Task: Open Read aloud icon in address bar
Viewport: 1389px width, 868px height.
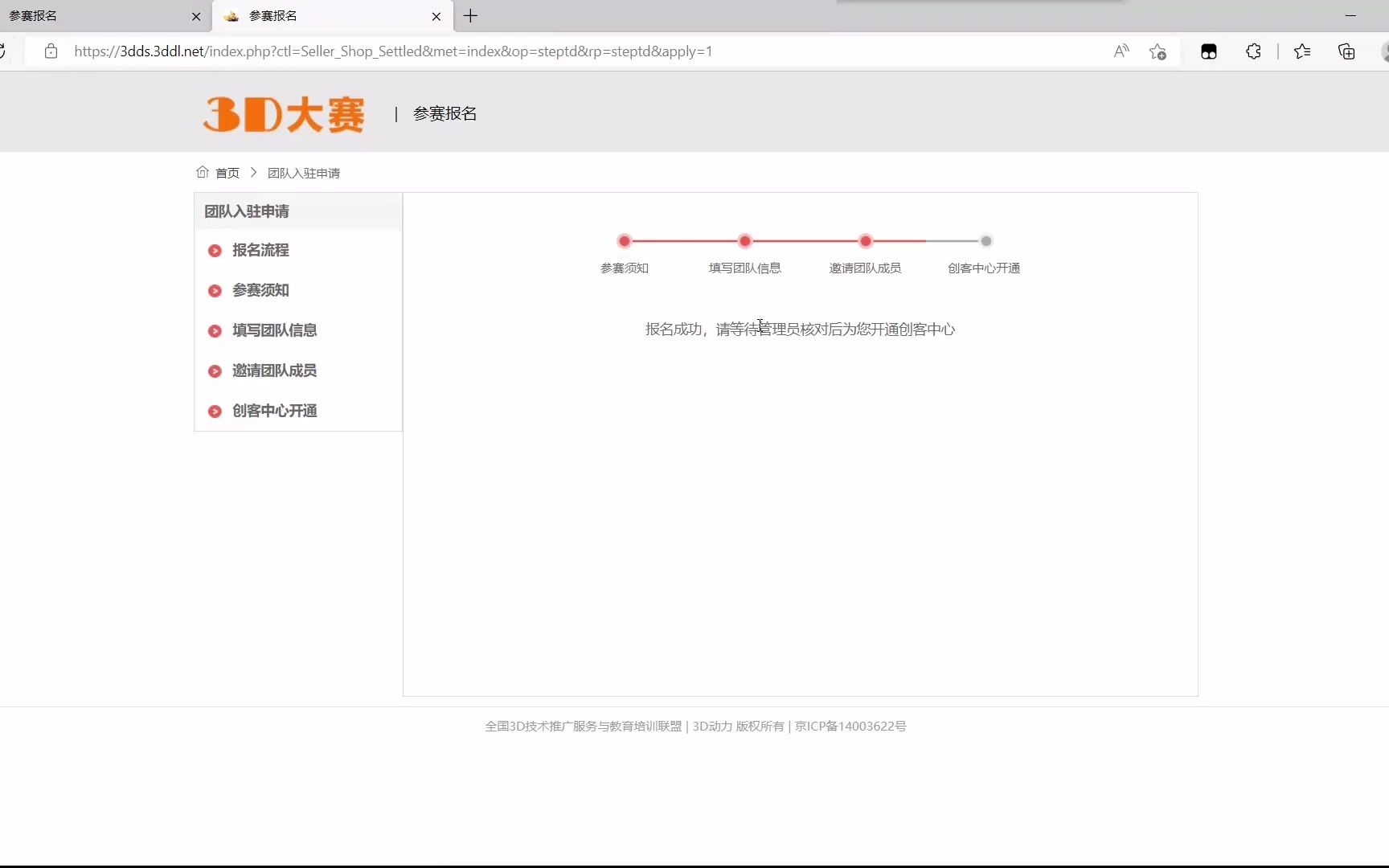Action: (1121, 51)
